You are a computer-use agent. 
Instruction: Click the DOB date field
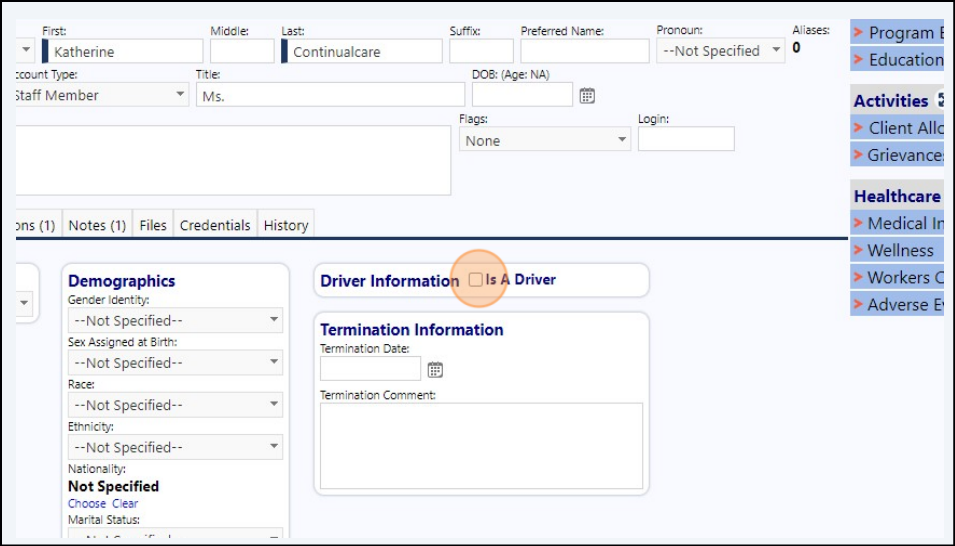522,95
